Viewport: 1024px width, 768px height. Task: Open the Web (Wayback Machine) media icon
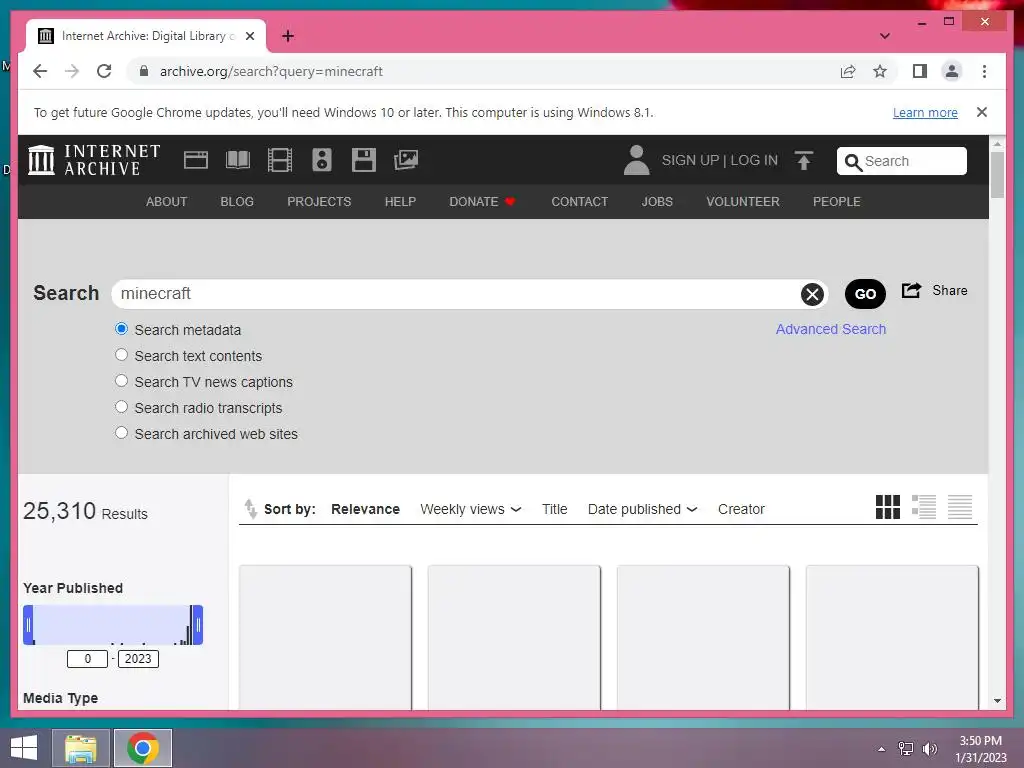pos(195,160)
